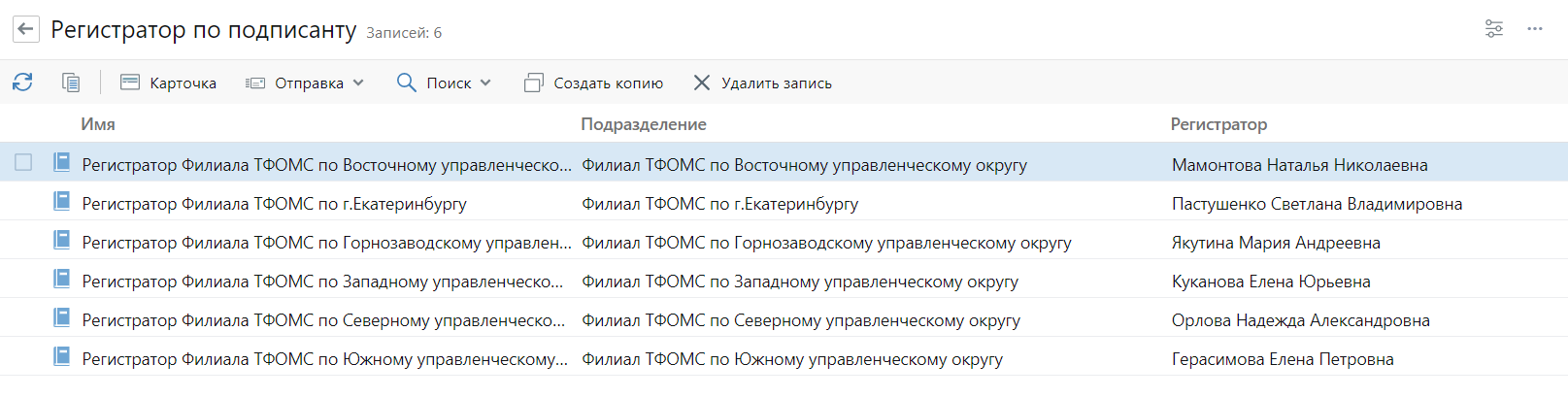Tick checkbox for Восточному округу row
The width and height of the screenshot is (1568, 398).
click(x=23, y=162)
